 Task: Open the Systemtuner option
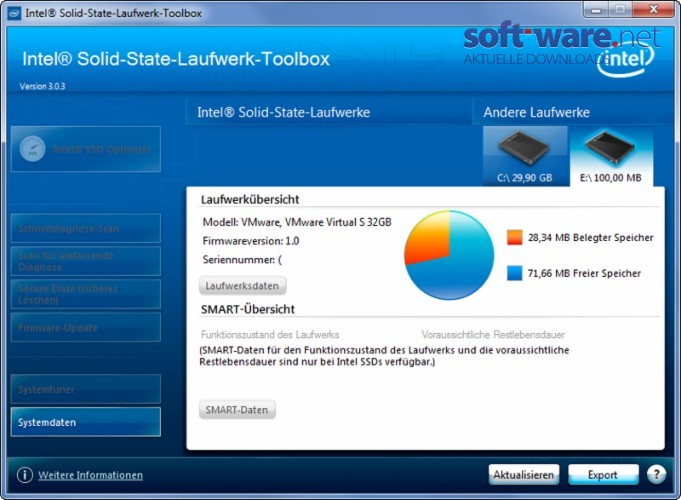(x=86, y=389)
